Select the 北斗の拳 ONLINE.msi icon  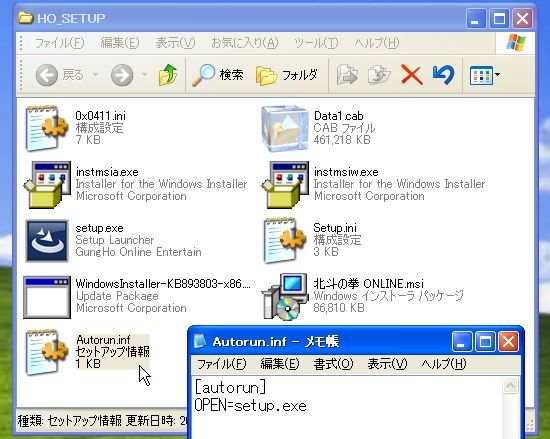[x=285, y=297]
